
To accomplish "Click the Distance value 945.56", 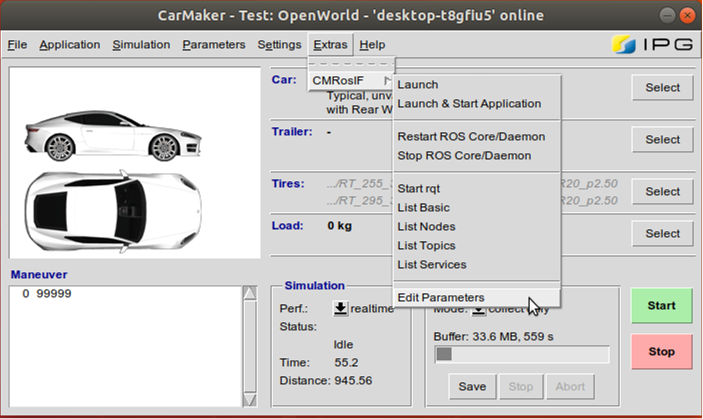I will coord(353,381).
